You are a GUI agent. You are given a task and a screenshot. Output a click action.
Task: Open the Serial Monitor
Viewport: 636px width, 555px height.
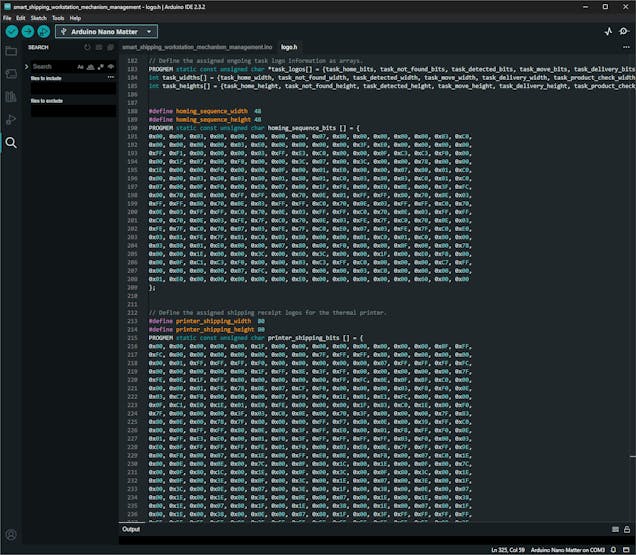625,32
